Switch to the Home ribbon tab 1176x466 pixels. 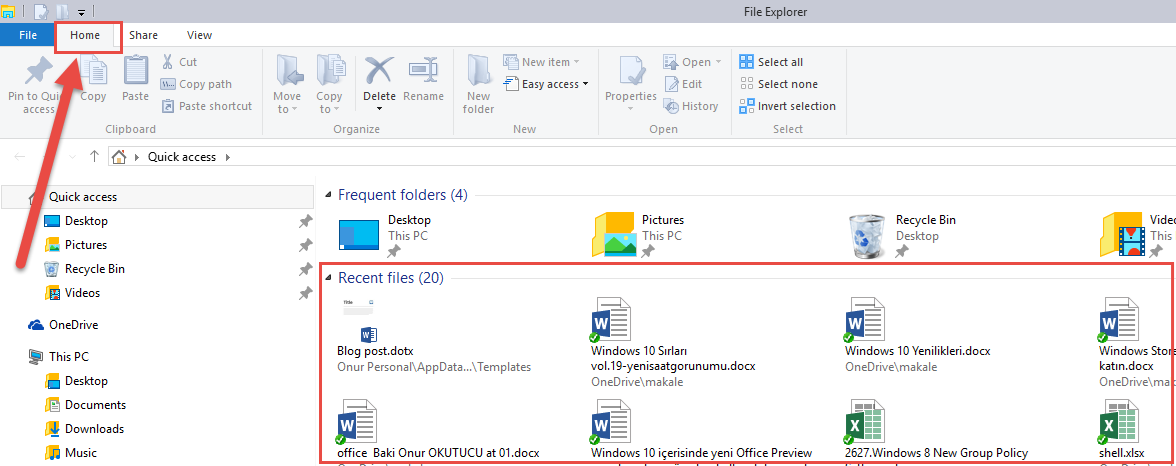click(x=85, y=35)
